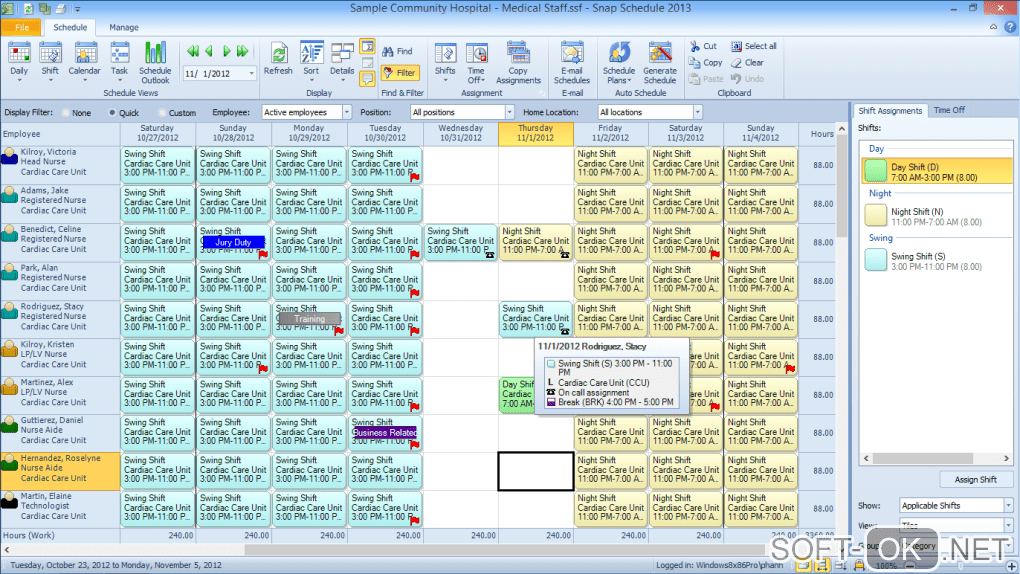The width and height of the screenshot is (1020, 574).
Task: Open the date picker dropdown
Action: (x=251, y=74)
